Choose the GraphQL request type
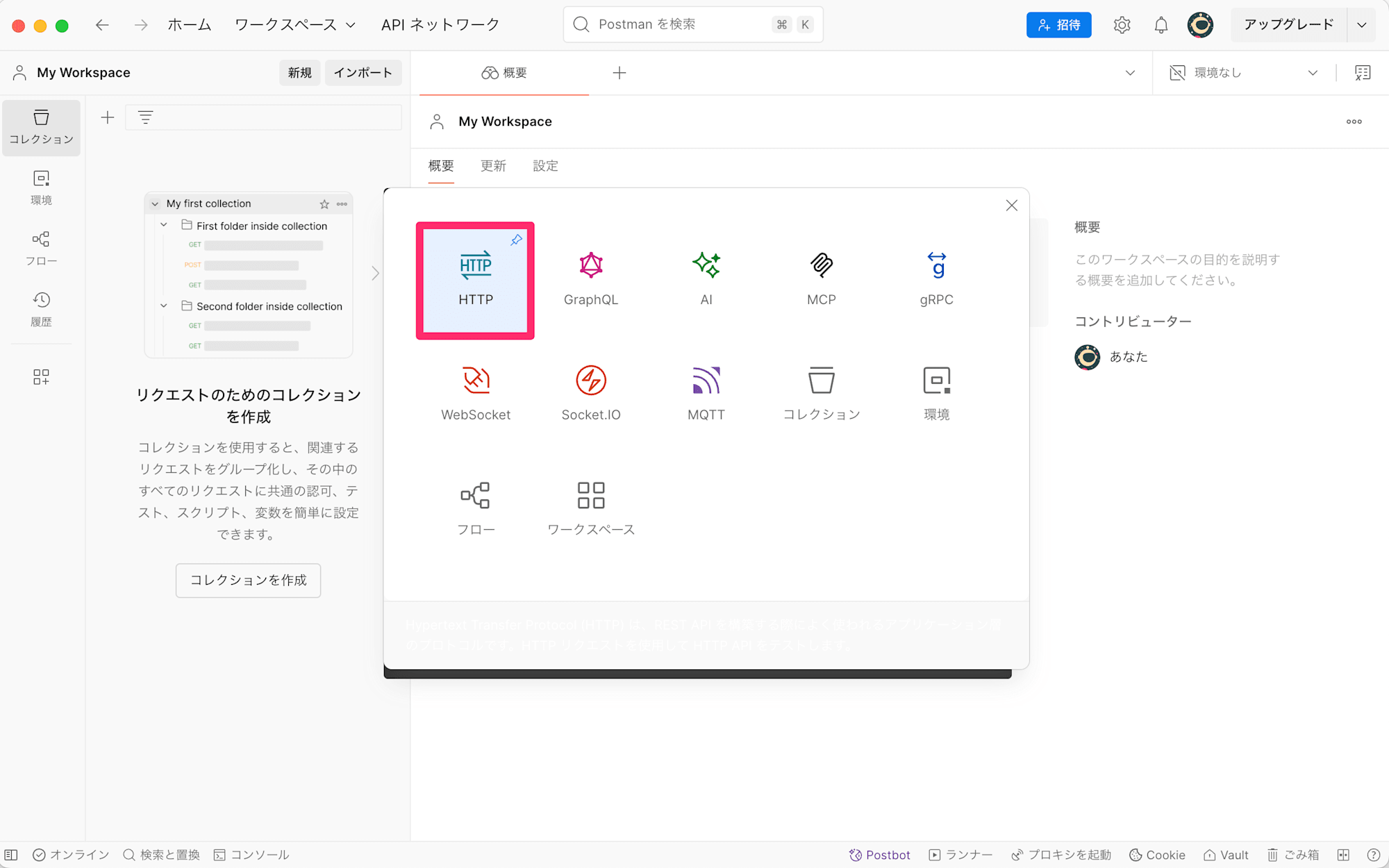1389x868 pixels. pyautogui.click(x=590, y=281)
